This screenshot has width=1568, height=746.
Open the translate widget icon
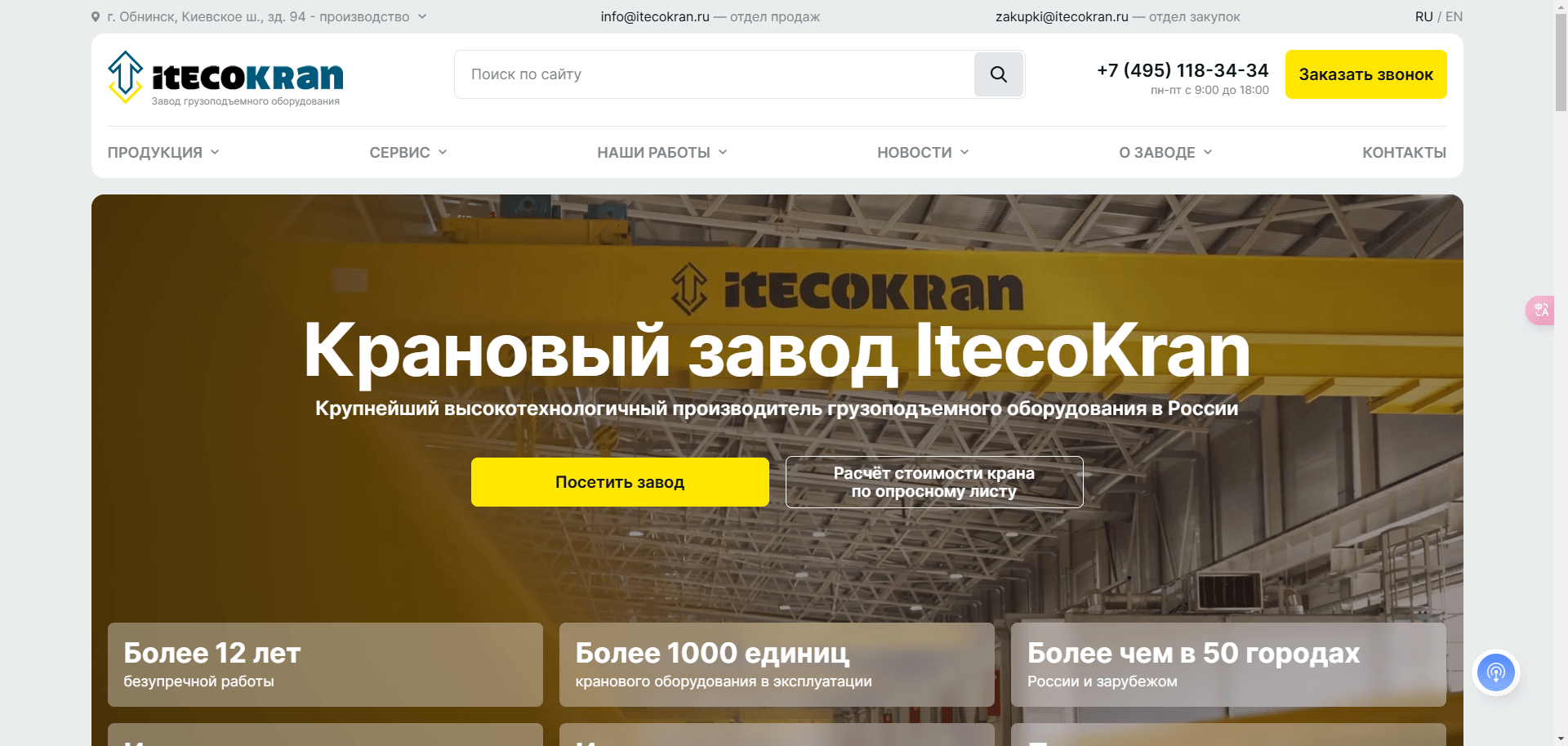(1541, 310)
